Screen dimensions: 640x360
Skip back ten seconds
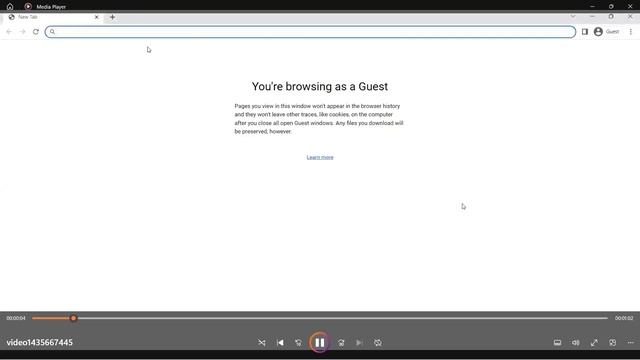(x=298, y=342)
